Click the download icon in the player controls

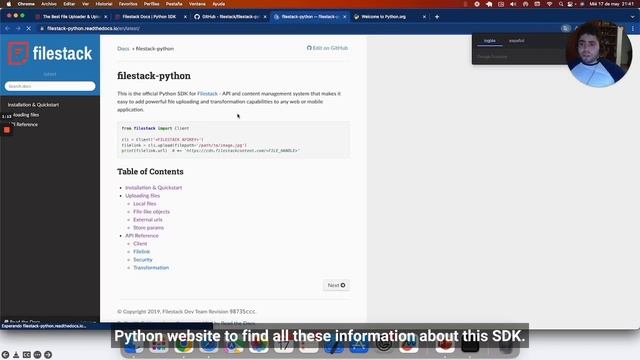pos(16,355)
